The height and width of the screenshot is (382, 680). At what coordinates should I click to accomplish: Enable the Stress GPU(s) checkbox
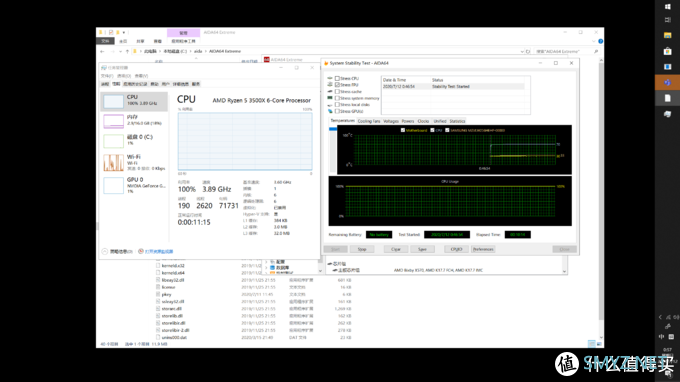pyautogui.click(x=337, y=111)
